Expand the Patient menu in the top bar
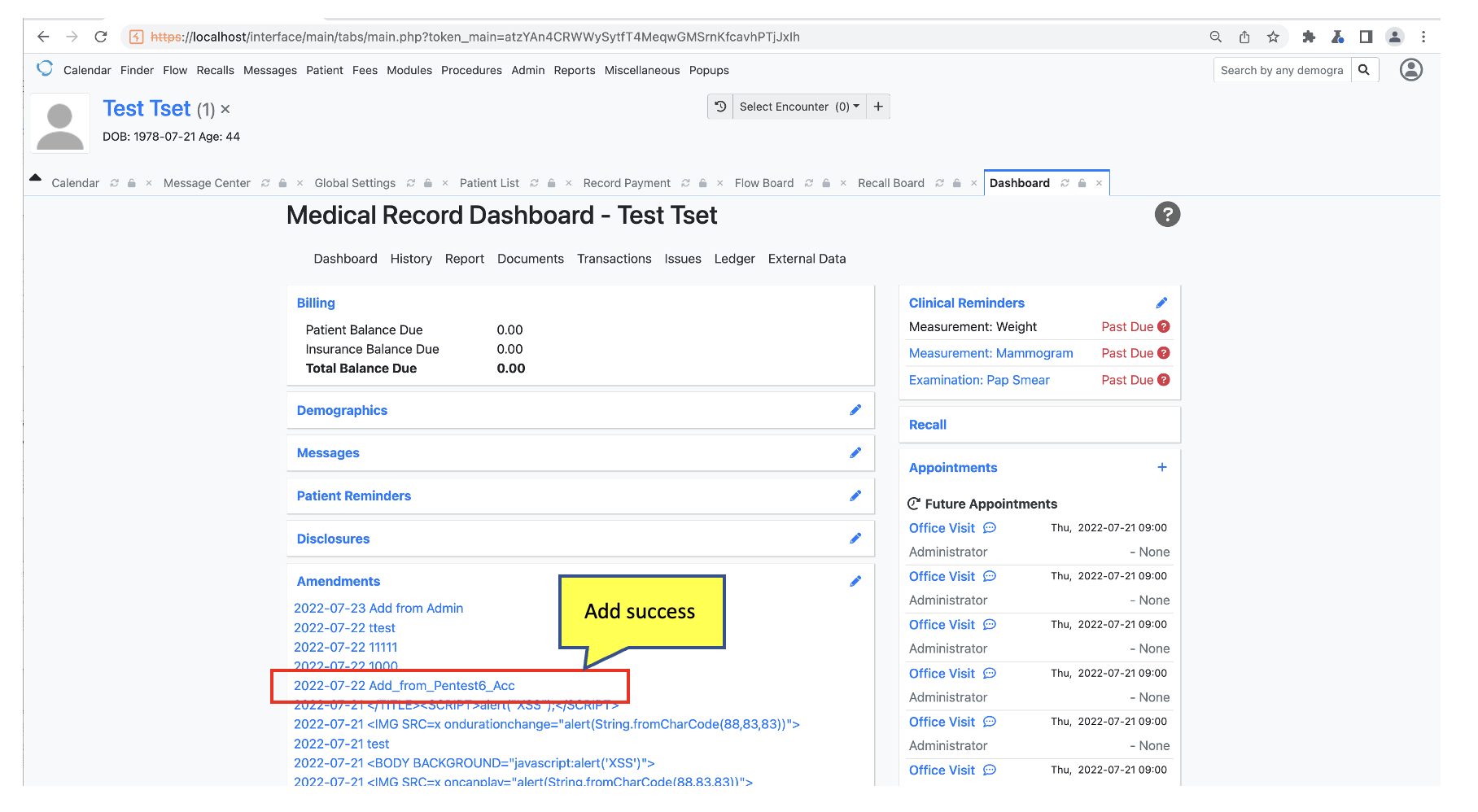Viewport: 1478px width, 812px height. pyautogui.click(x=325, y=70)
